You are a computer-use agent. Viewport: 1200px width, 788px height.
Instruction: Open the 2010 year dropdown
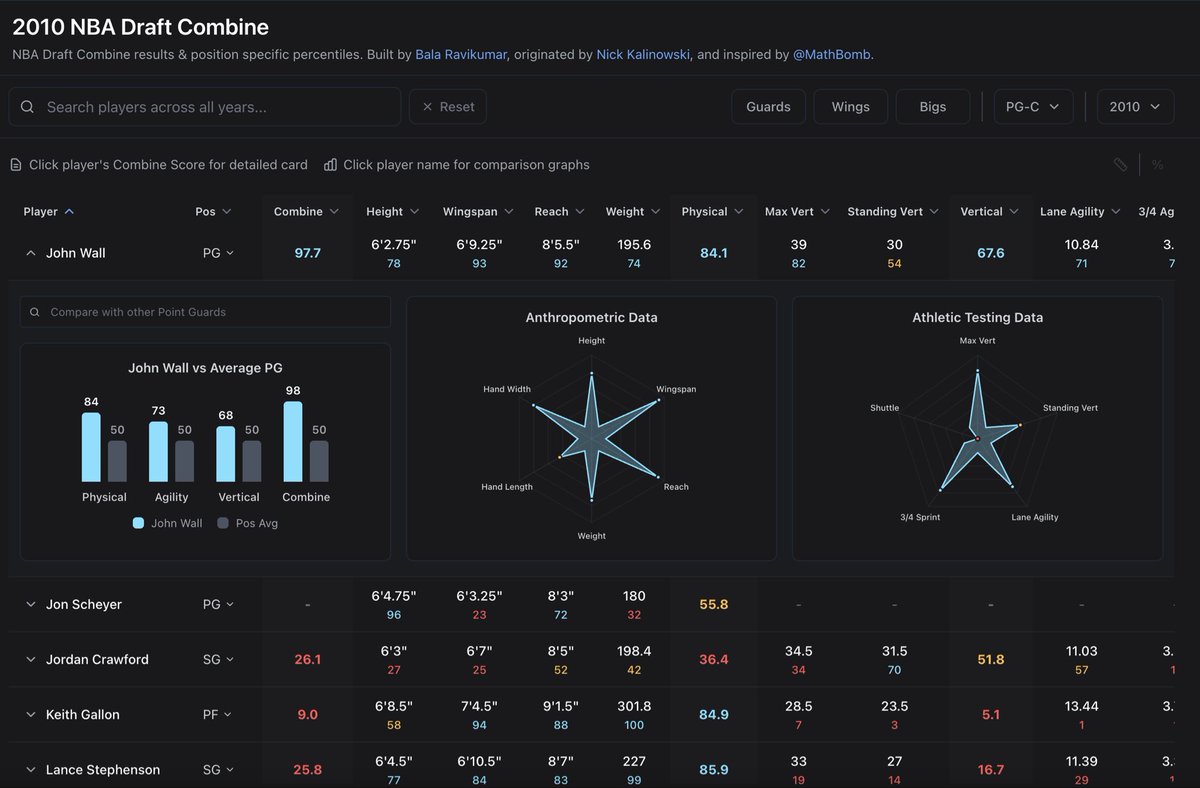[1135, 105]
